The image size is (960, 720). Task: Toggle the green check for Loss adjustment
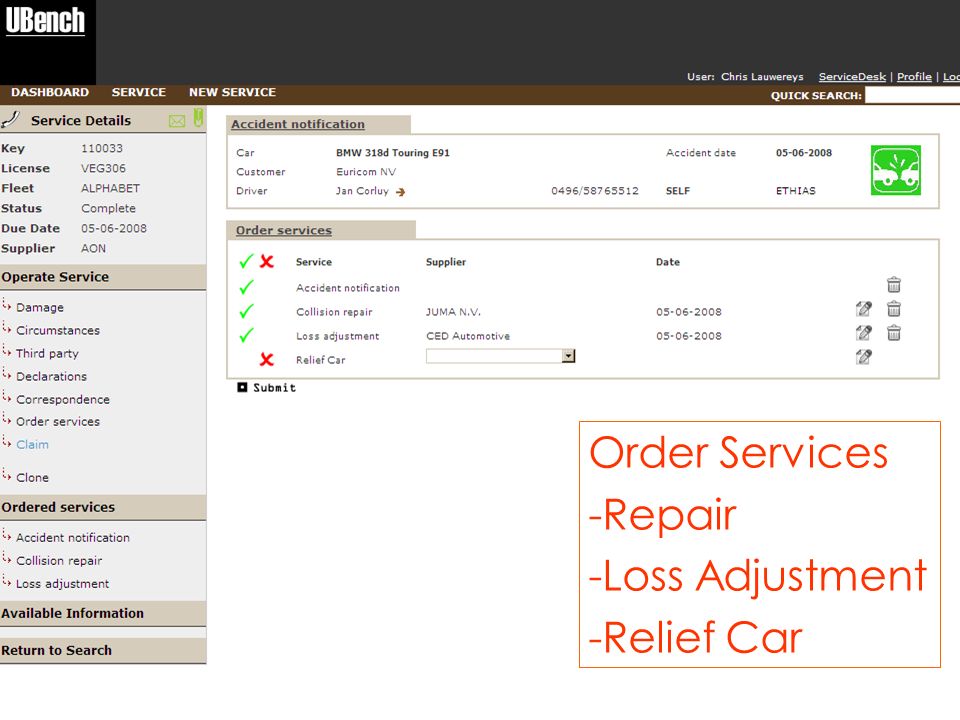(x=246, y=335)
